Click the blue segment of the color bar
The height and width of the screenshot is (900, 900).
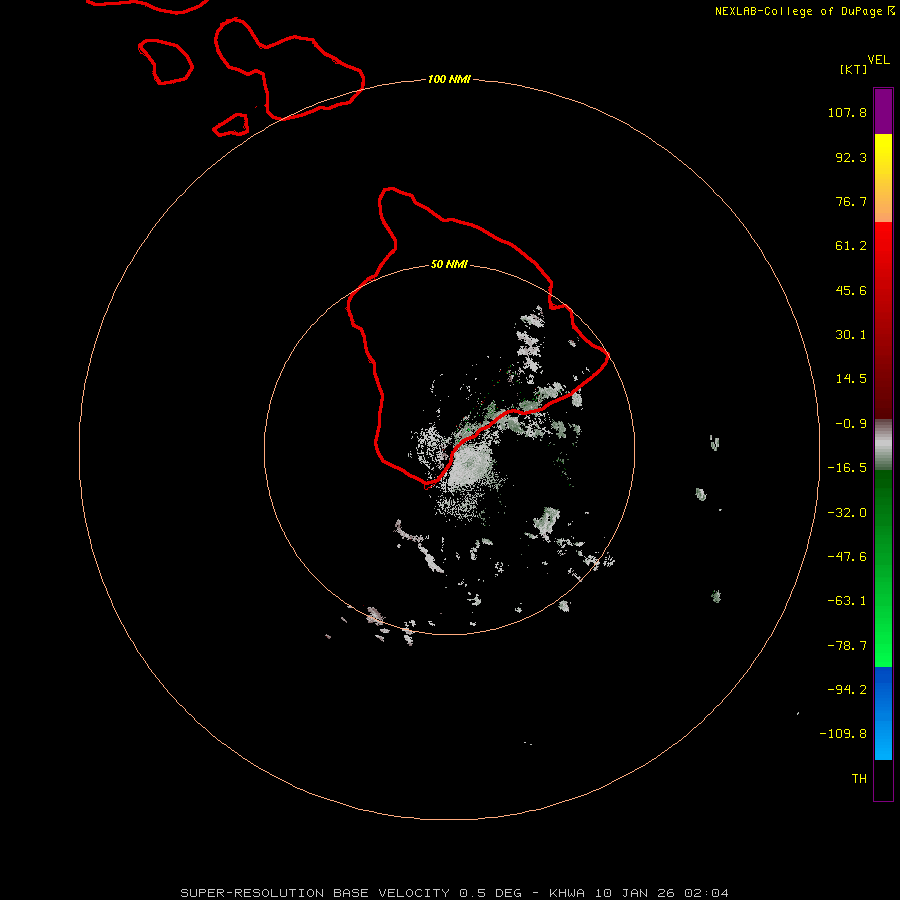883,713
